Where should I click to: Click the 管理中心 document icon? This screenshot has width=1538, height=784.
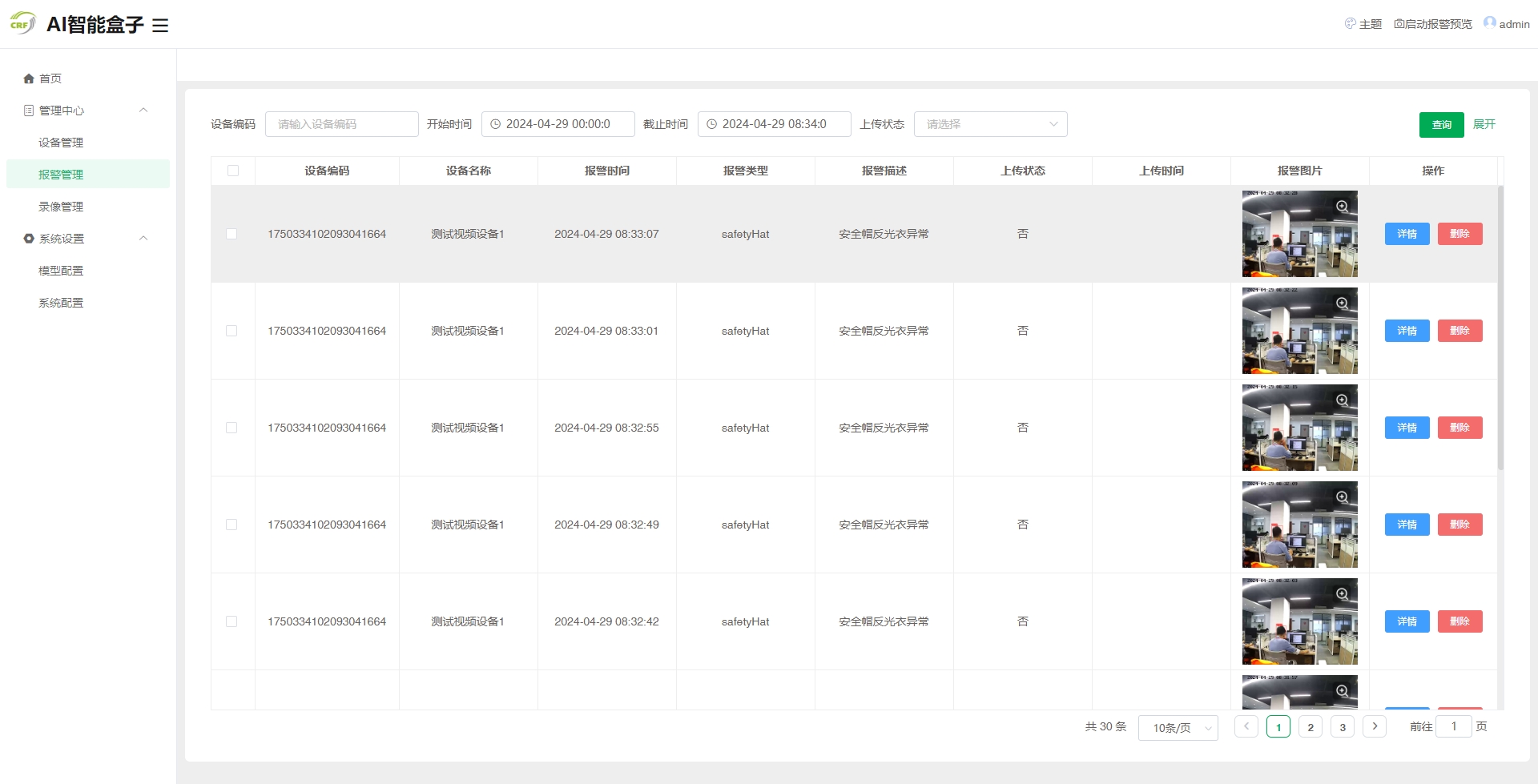tap(29, 111)
